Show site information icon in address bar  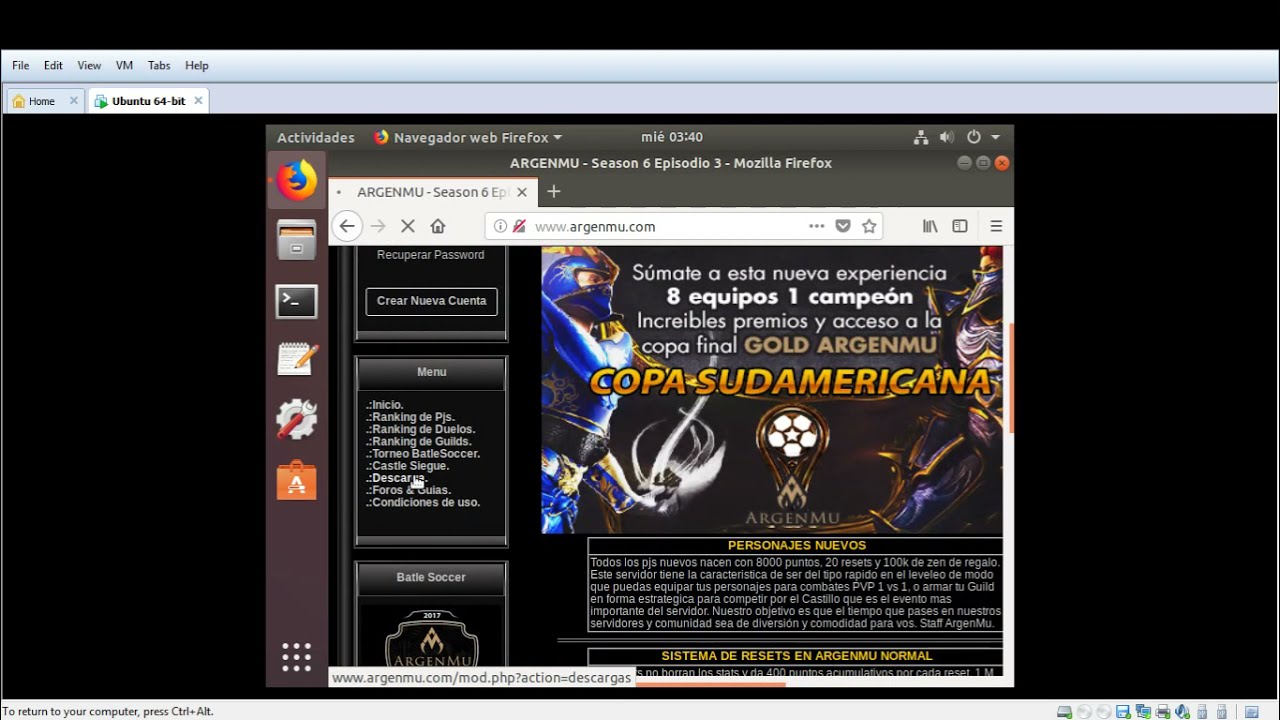point(500,226)
